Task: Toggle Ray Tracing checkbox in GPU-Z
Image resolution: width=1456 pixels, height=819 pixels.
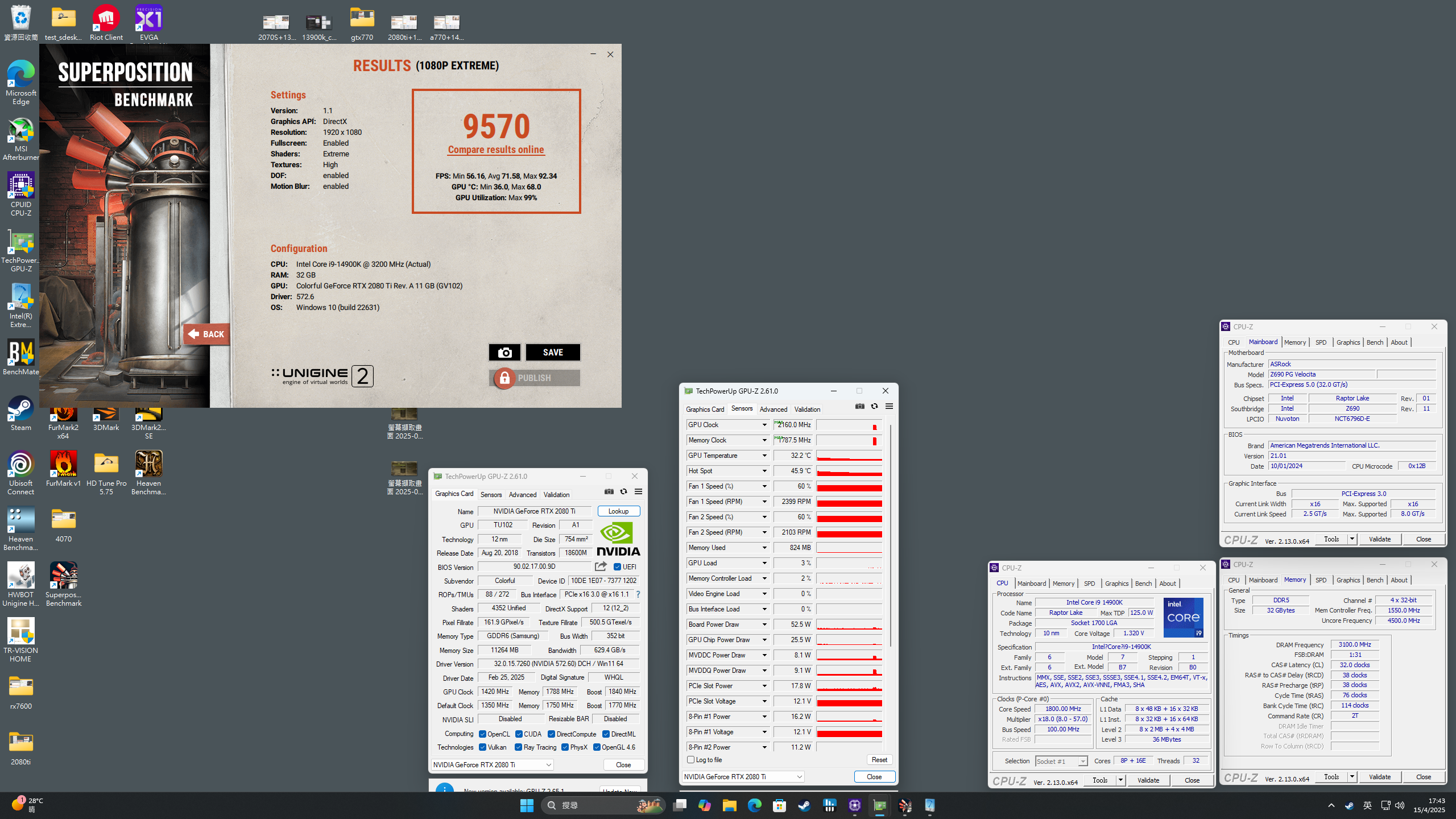Action: tap(518, 747)
